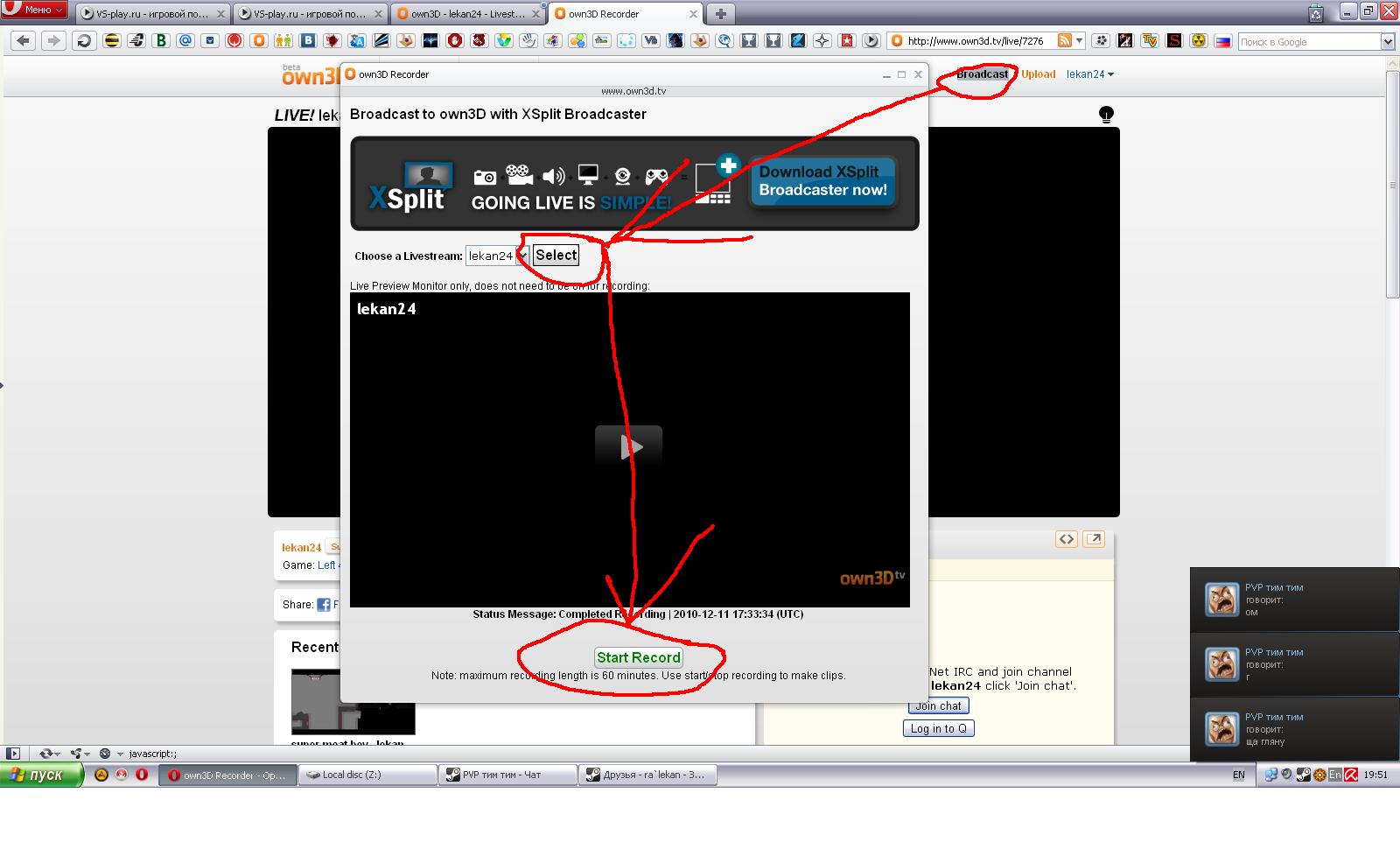Play the live preview monitor video

(629, 447)
